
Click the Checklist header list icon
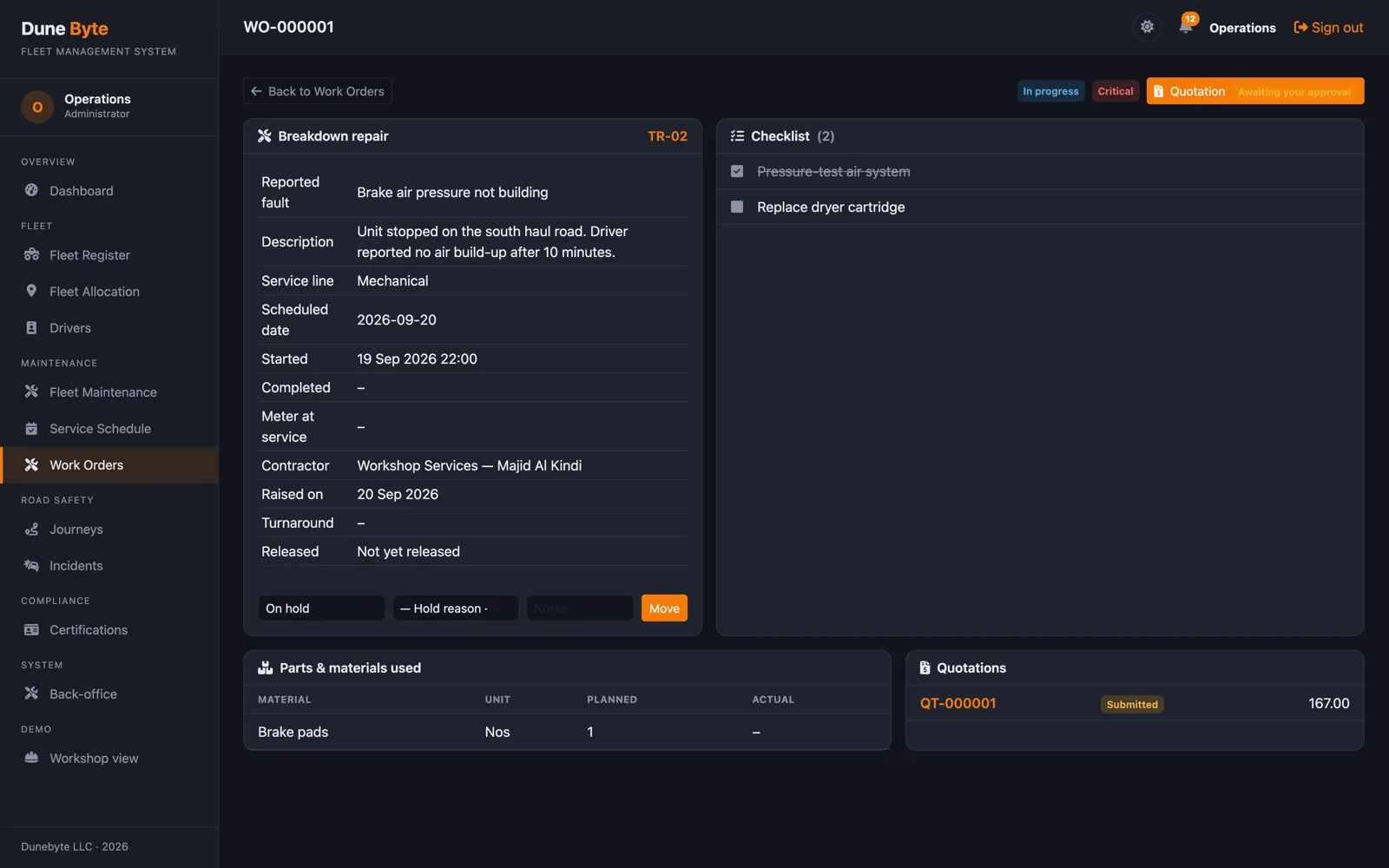pyautogui.click(x=737, y=135)
